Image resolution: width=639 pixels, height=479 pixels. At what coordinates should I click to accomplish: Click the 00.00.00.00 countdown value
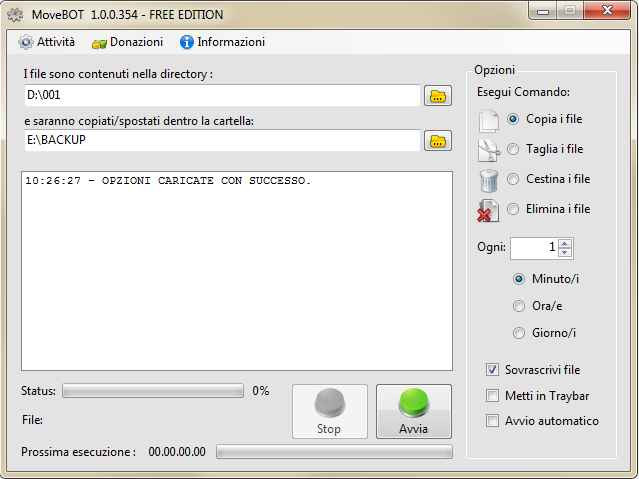pyautogui.click(x=177, y=452)
